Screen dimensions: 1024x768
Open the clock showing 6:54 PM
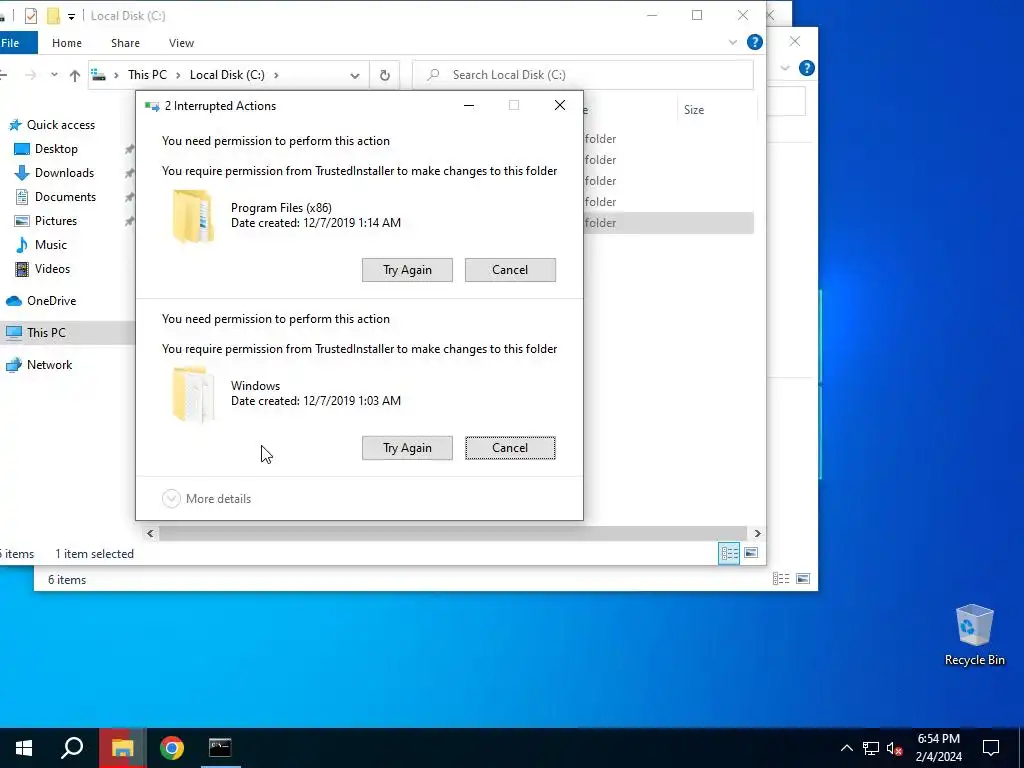[x=938, y=748]
